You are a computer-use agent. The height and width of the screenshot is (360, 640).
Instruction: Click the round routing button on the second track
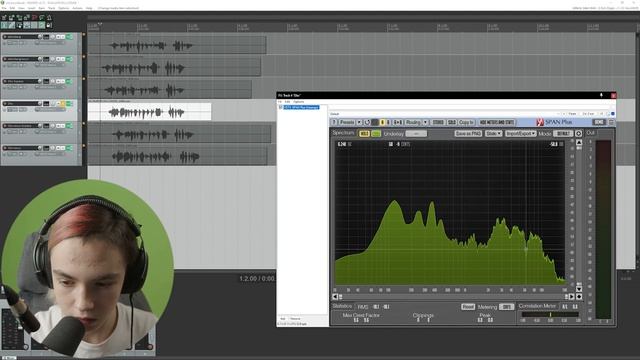53,59
